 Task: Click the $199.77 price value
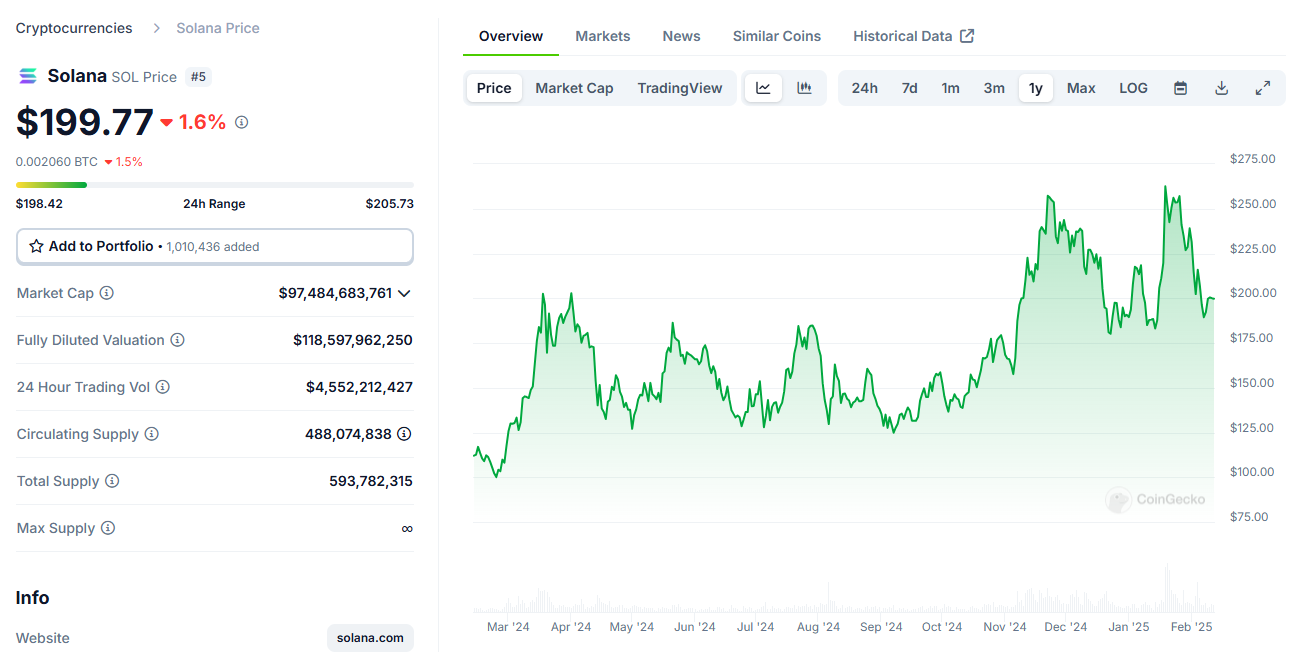[x=85, y=122]
